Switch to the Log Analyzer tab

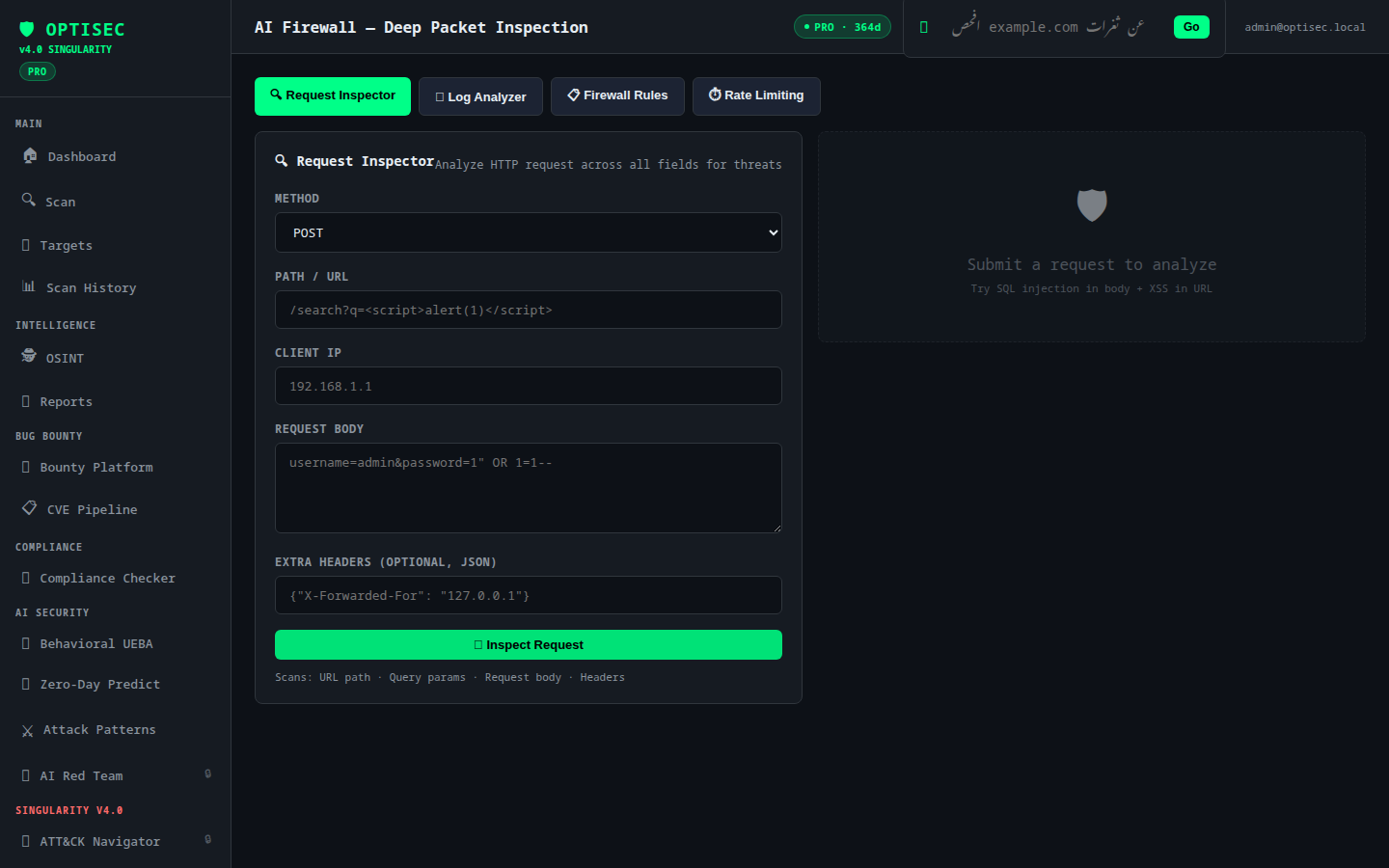[480, 96]
